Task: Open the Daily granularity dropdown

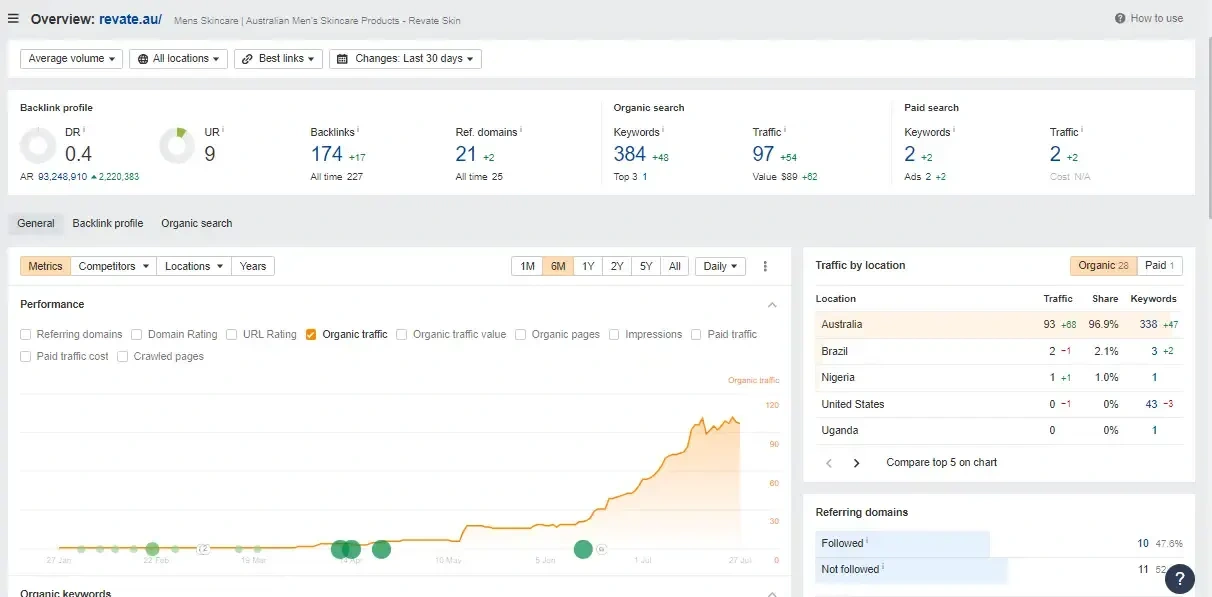Action: 721,266
